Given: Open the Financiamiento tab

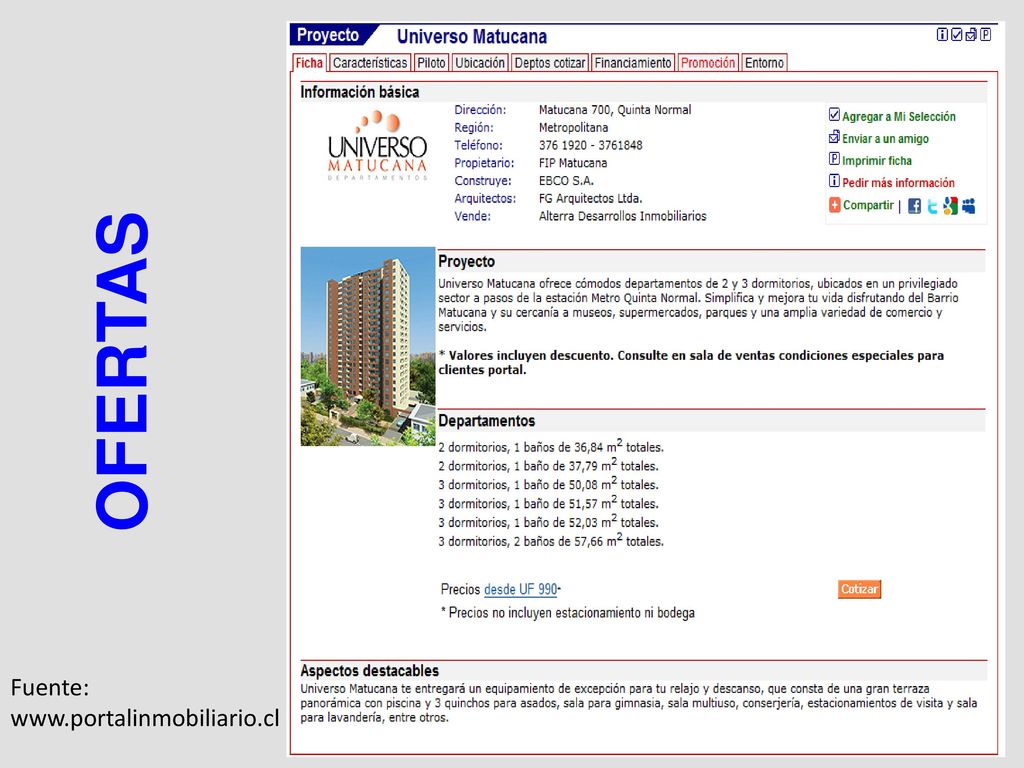Looking at the screenshot, I should coord(633,63).
